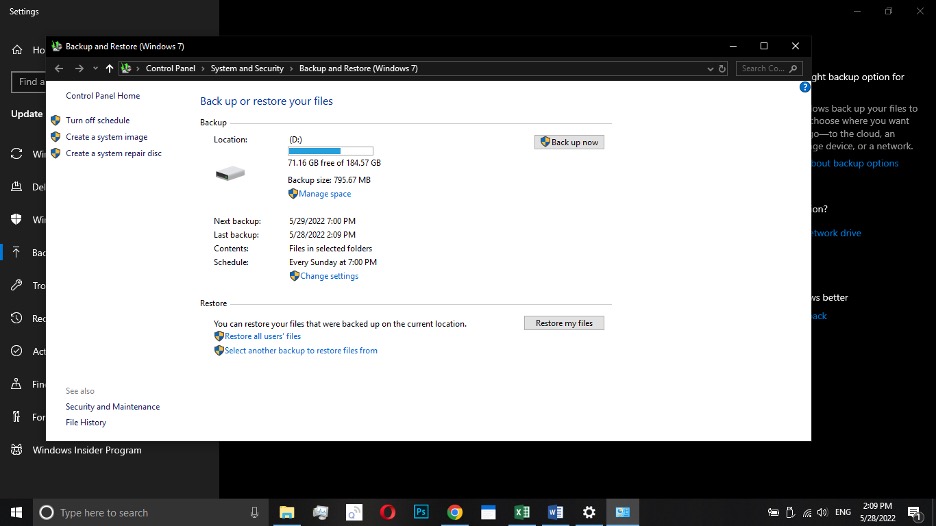Image resolution: width=936 pixels, height=526 pixels.
Task: Click the Control Panel breadcrumb
Action: (170, 69)
